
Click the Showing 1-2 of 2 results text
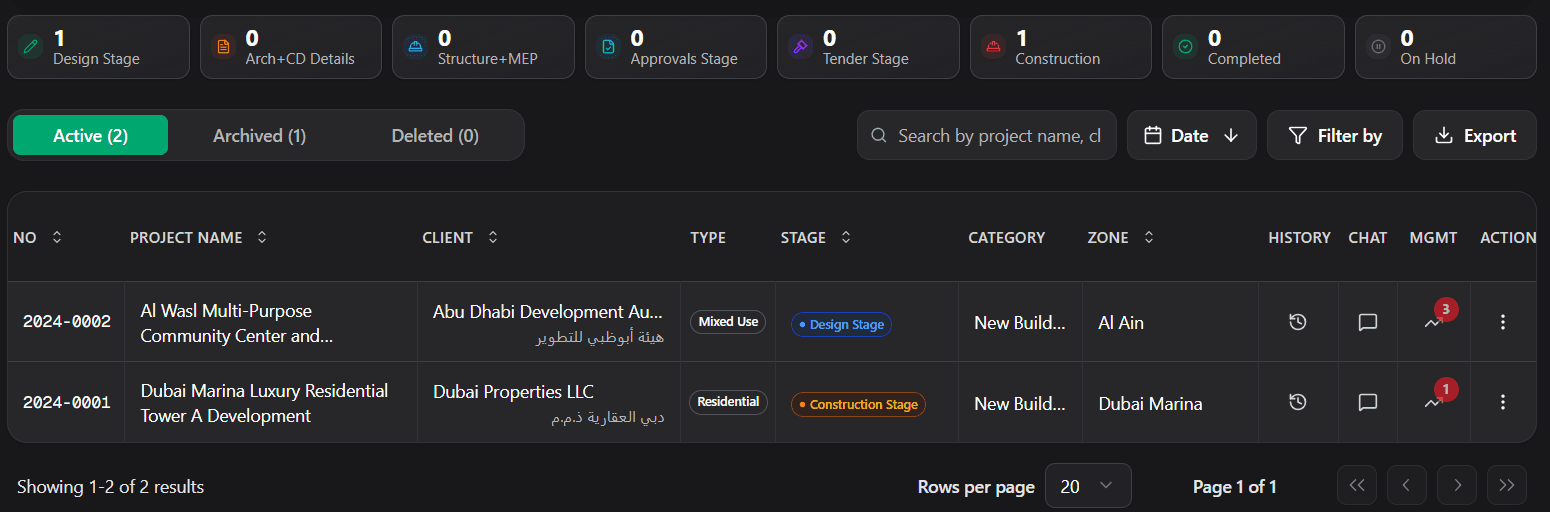tap(110, 487)
